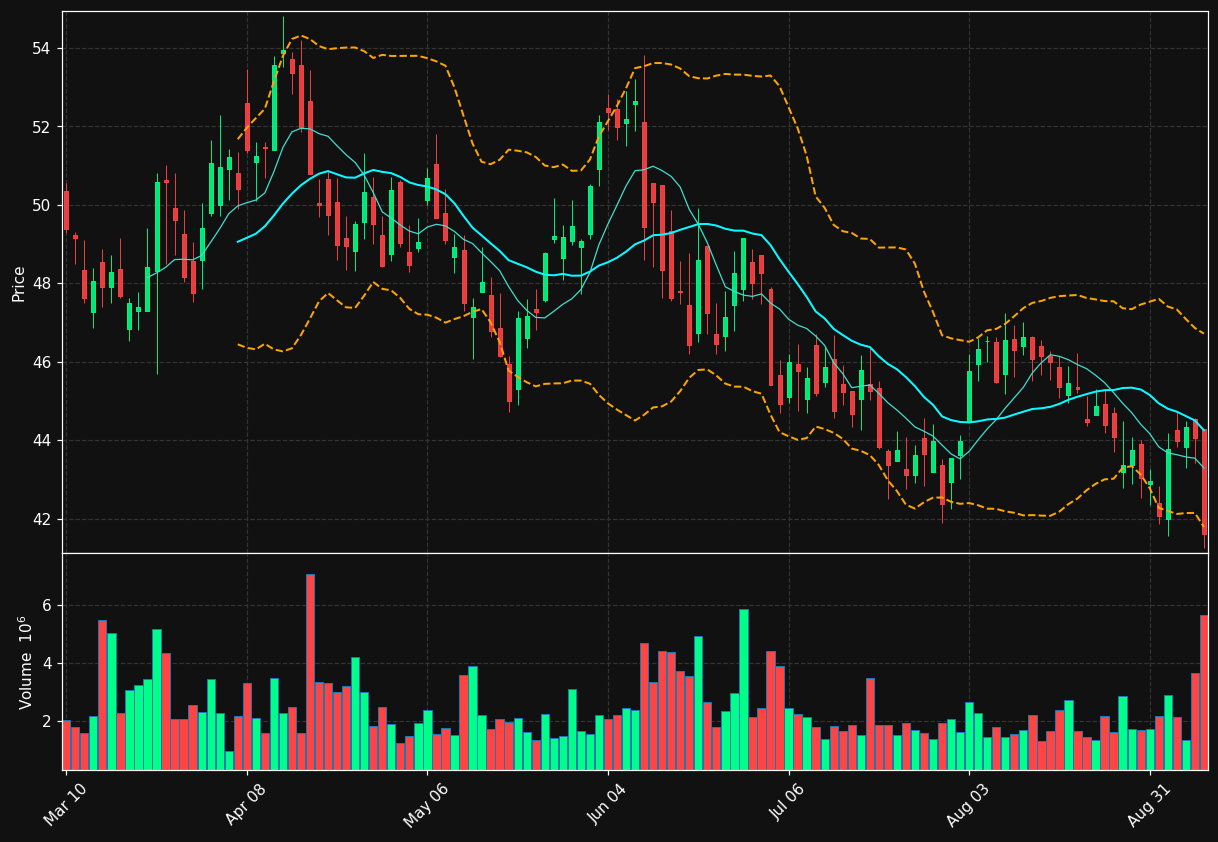Select the 'Jun 04' x-axis label
The image size is (1218, 842).
[607, 803]
